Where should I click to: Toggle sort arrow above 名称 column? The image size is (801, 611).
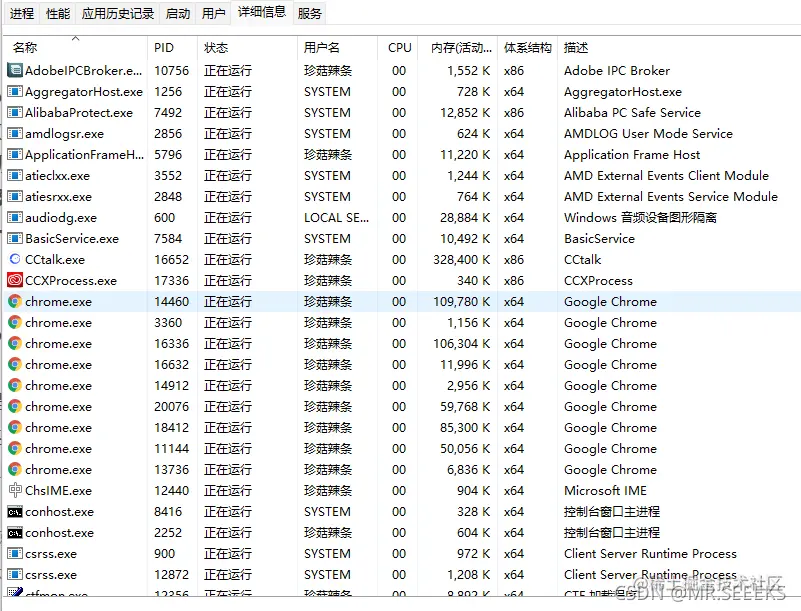[76, 38]
